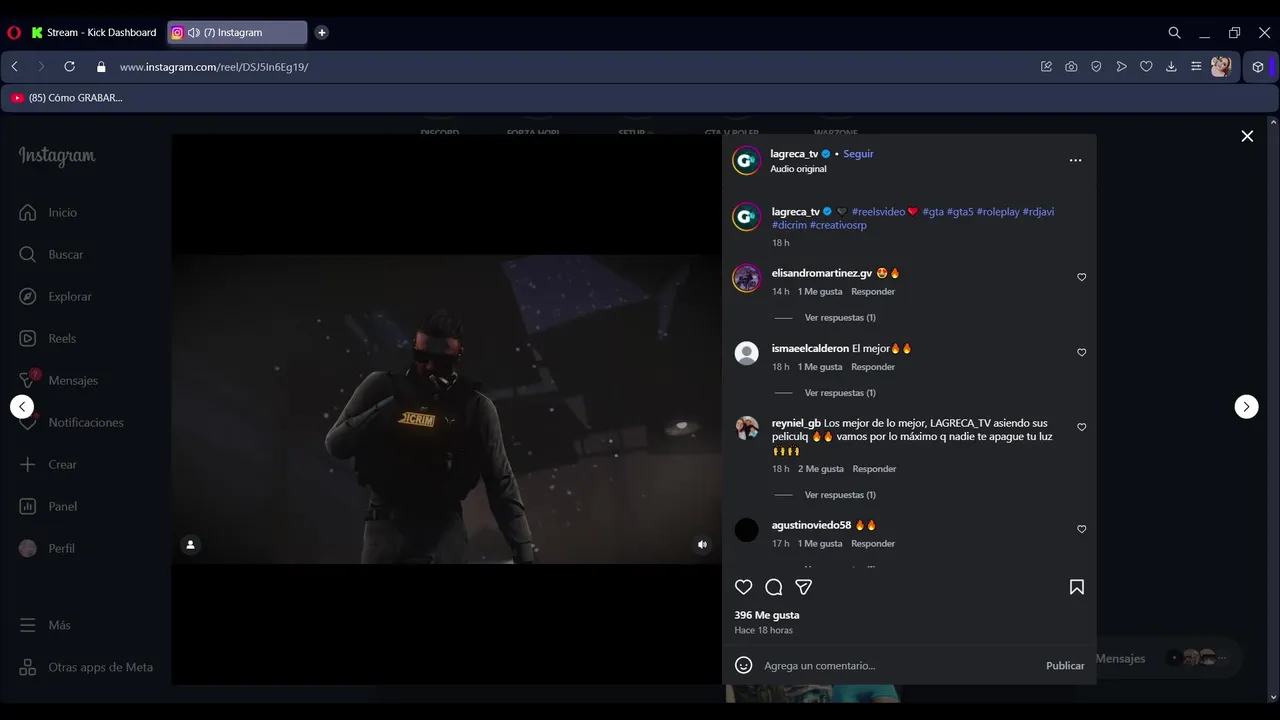Open bookmarks heart icon in toolbar
This screenshot has height=720, width=1280.
[1146, 67]
